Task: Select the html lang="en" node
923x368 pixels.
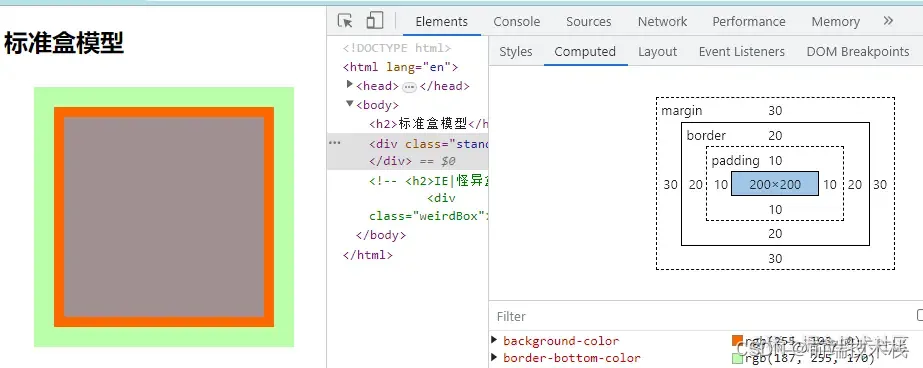Action: point(400,67)
